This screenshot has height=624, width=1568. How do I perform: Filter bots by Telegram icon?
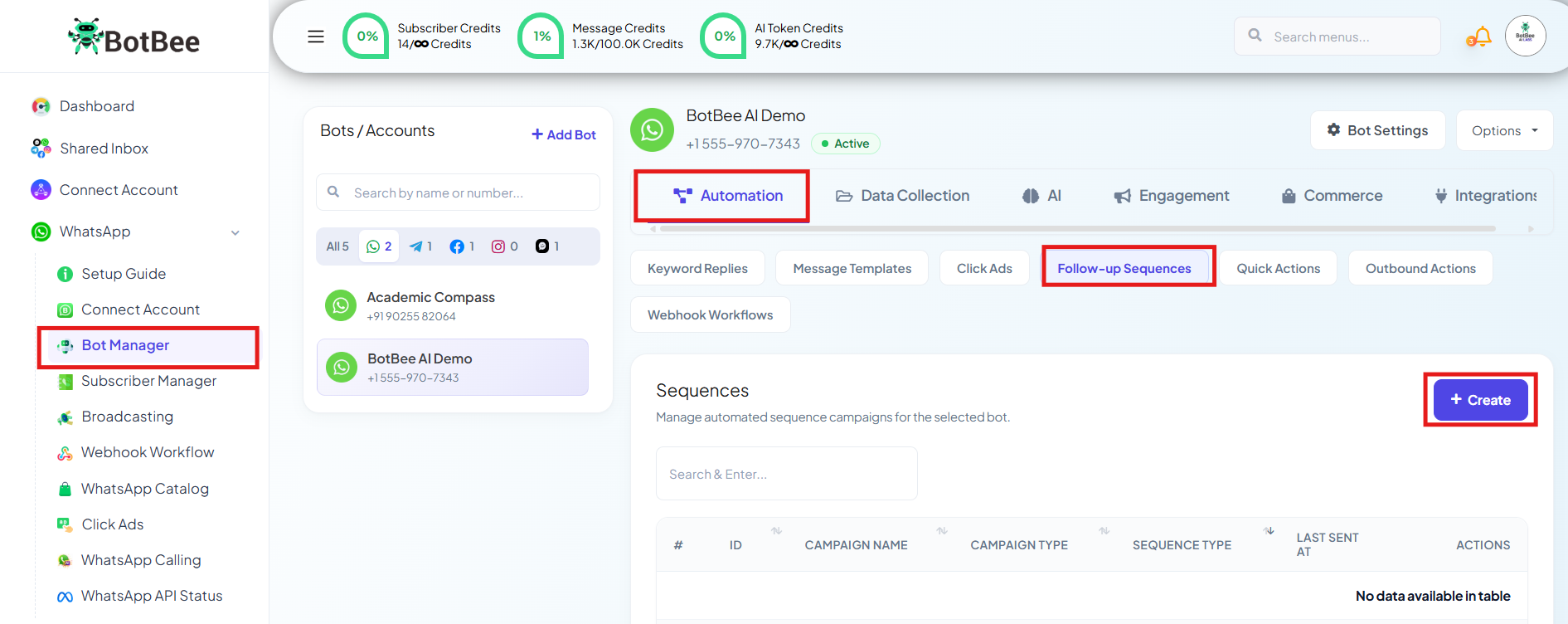[x=421, y=246]
